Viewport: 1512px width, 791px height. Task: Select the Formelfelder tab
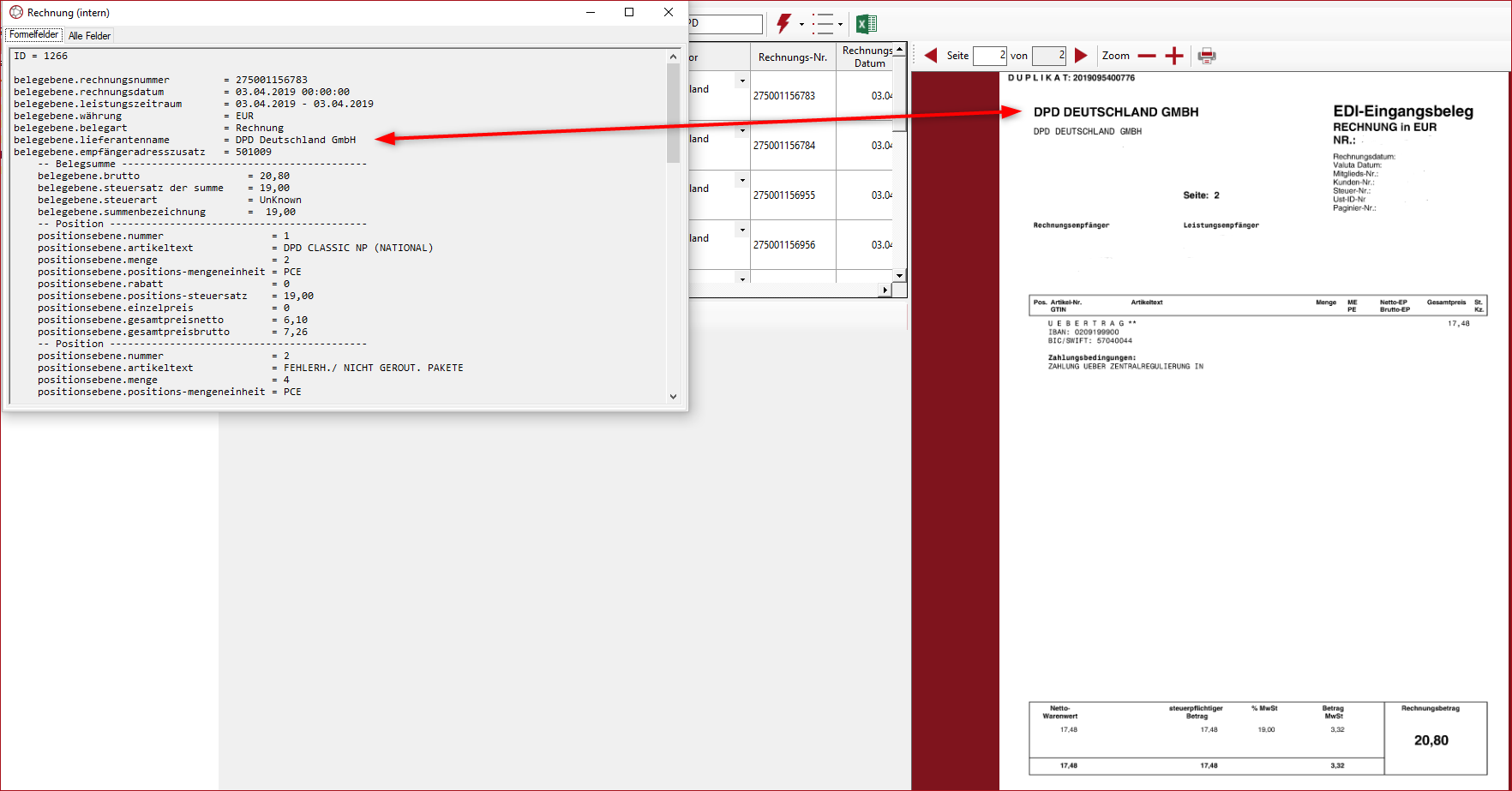(34, 35)
